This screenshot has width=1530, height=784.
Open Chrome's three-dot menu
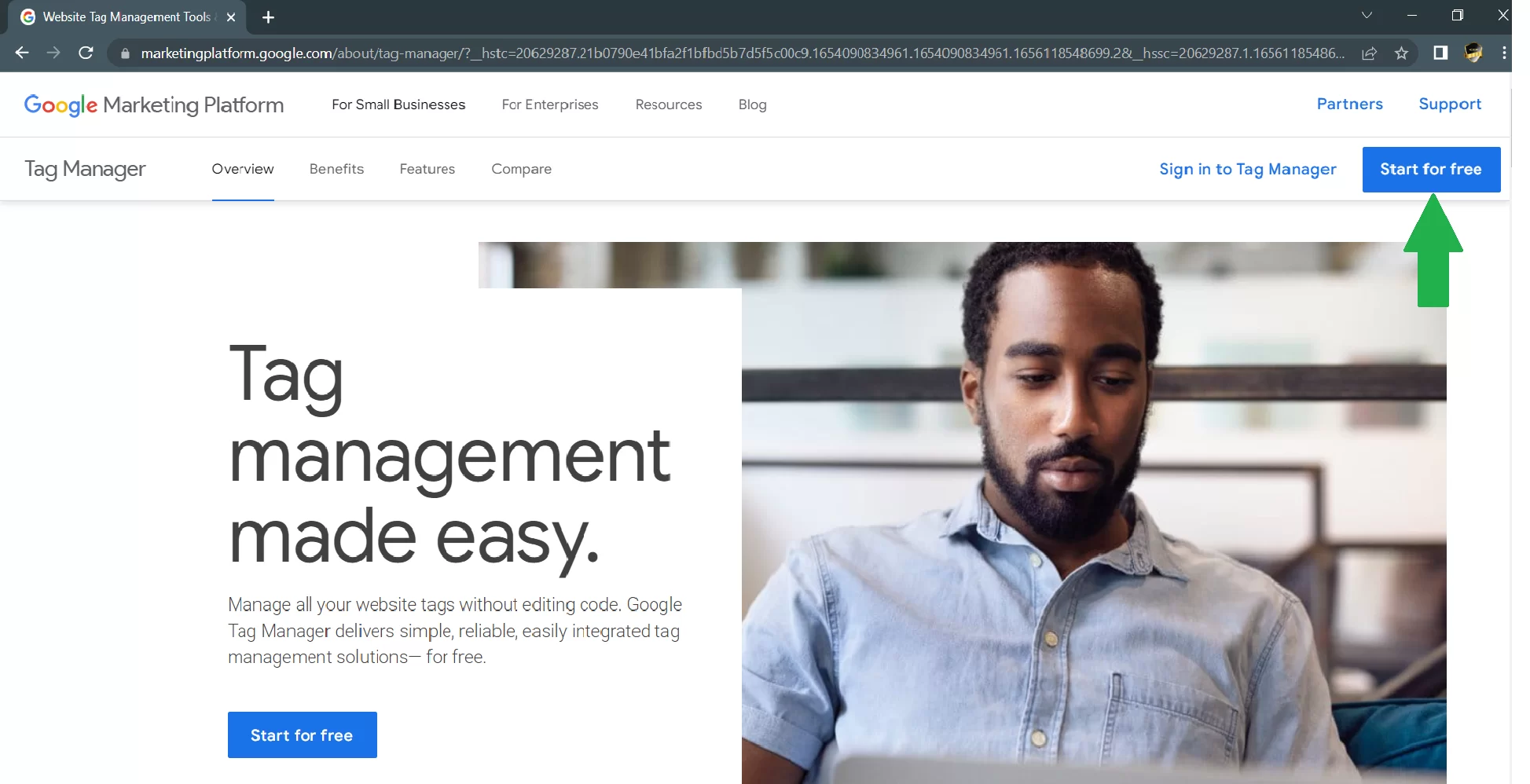click(1505, 53)
